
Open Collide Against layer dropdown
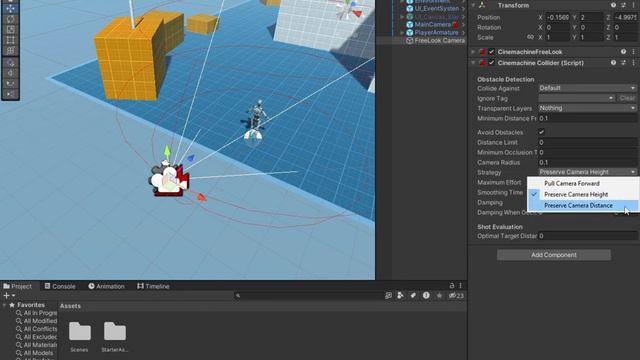click(588, 88)
